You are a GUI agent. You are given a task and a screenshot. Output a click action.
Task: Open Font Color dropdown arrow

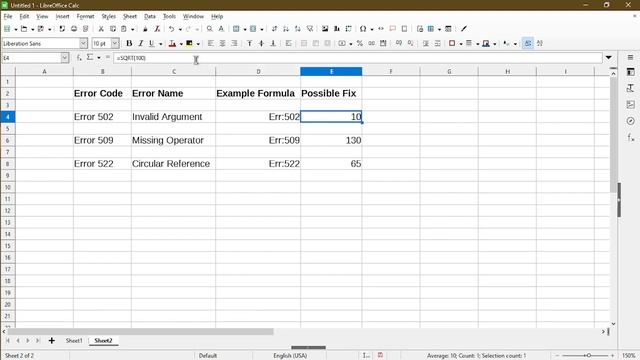point(181,44)
